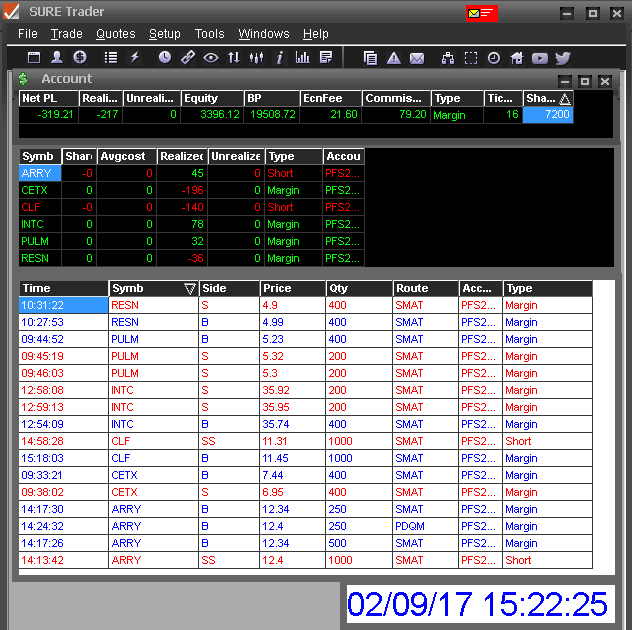Open the Quotes menu
632x630 pixels.
pos(115,34)
